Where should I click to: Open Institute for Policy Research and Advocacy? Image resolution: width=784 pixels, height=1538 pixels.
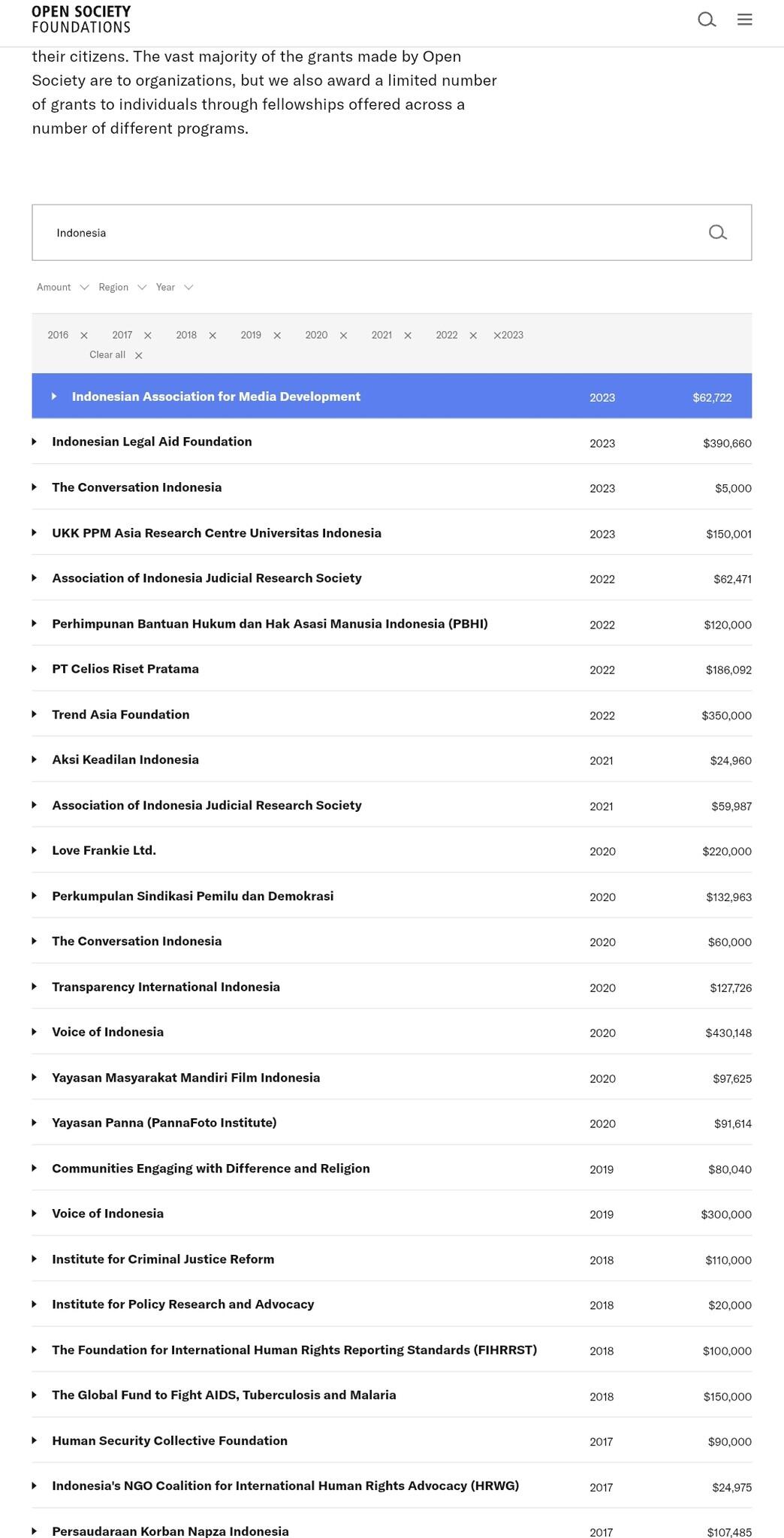tap(183, 1304)
